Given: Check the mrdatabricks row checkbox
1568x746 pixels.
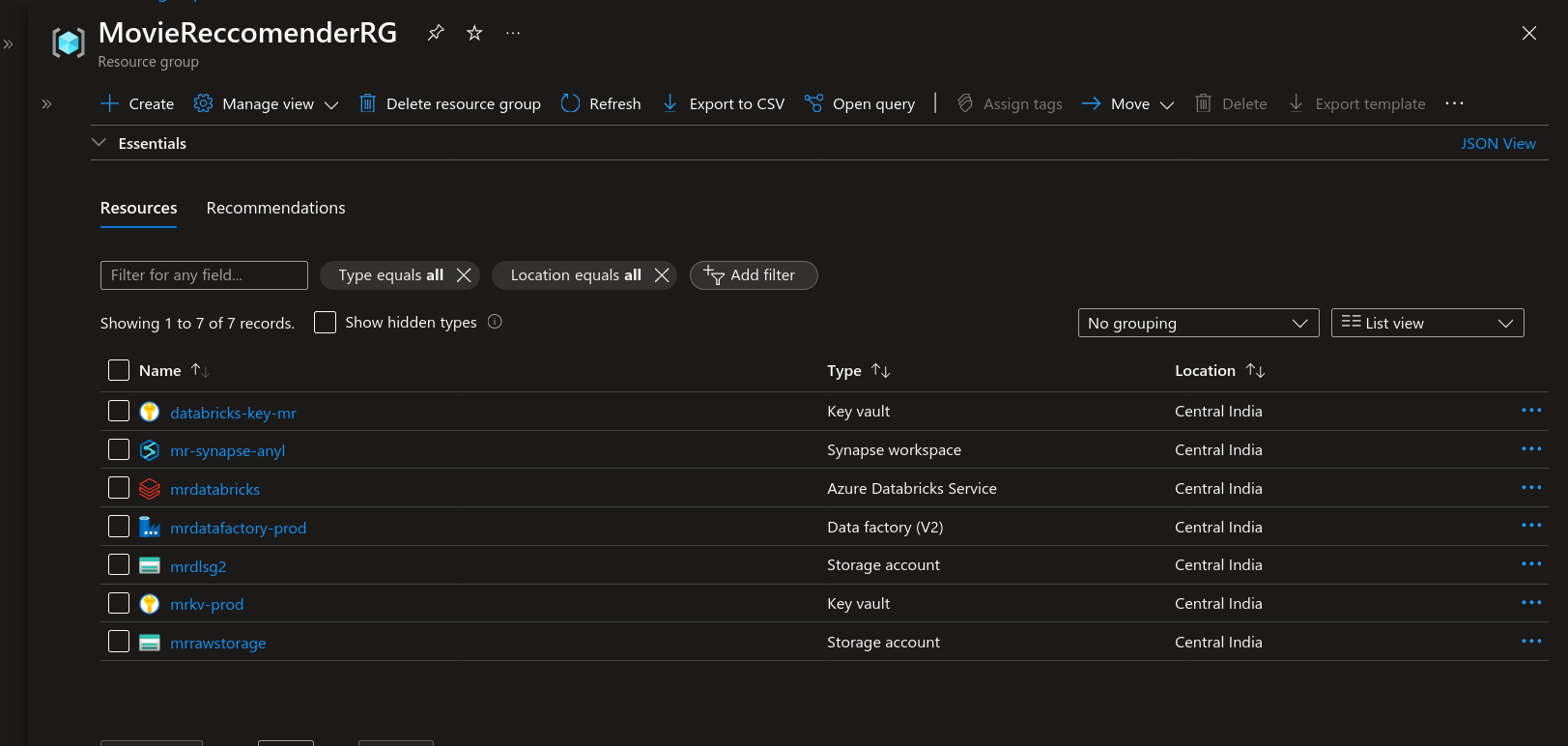Looking at the screenshot, I should tap(119, 488).
